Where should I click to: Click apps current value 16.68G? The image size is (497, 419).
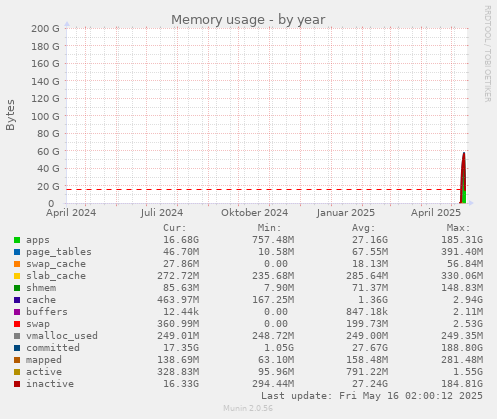(181, 240)
